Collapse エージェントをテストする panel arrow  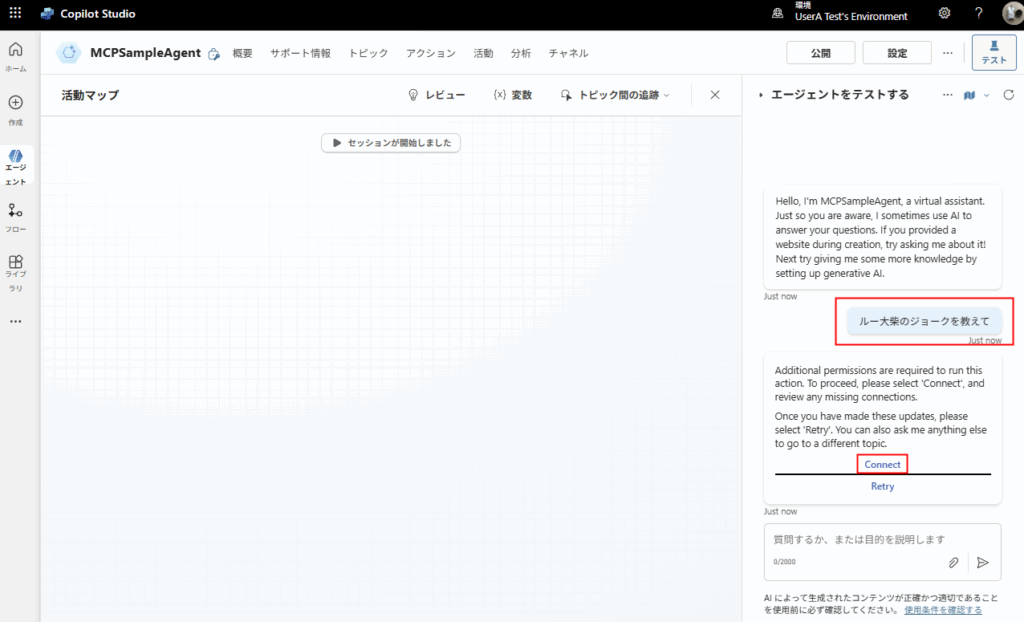click(x=761, y=95)
